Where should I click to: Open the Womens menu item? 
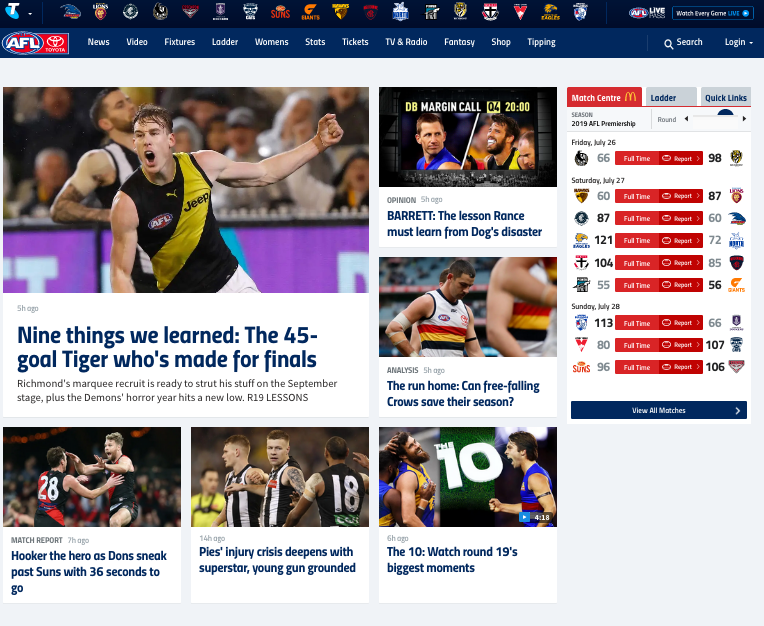(x=271, y=42)
